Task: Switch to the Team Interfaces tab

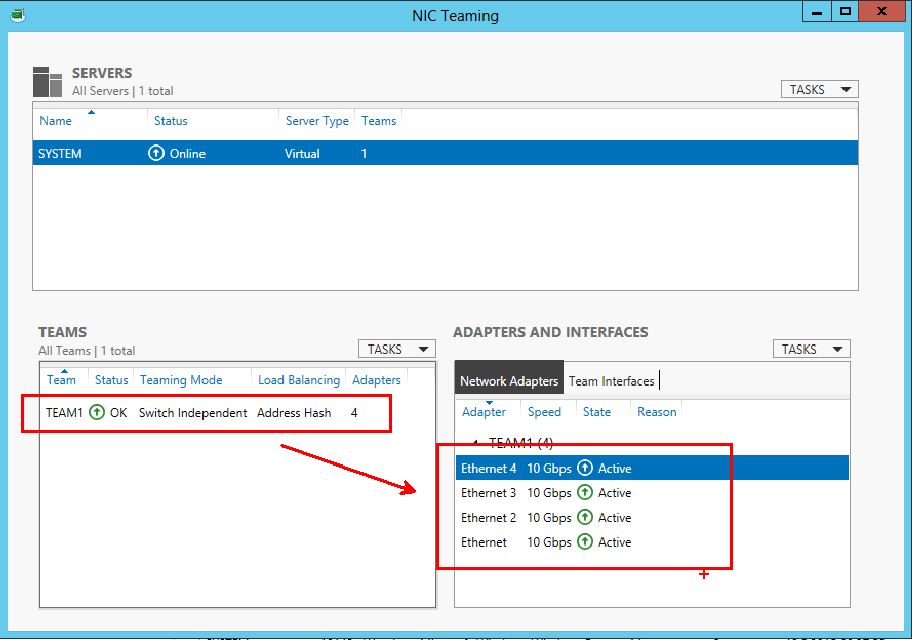Action: tap(611, 381)
